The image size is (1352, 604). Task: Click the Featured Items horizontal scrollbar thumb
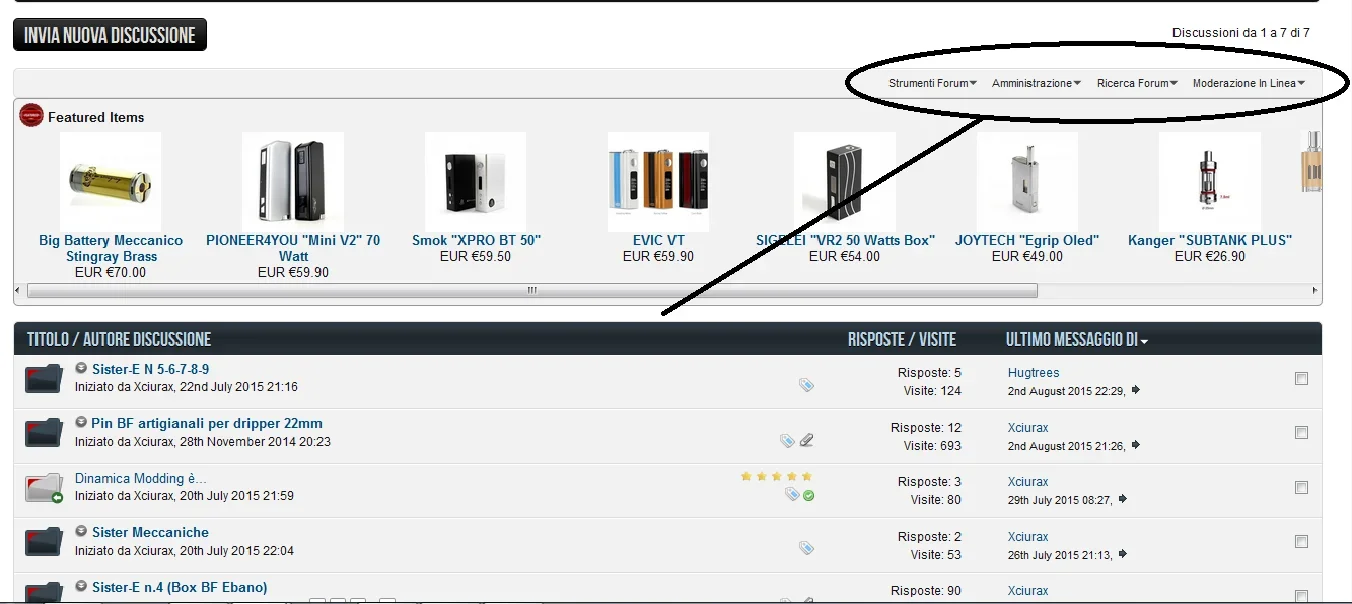point(532,291)
